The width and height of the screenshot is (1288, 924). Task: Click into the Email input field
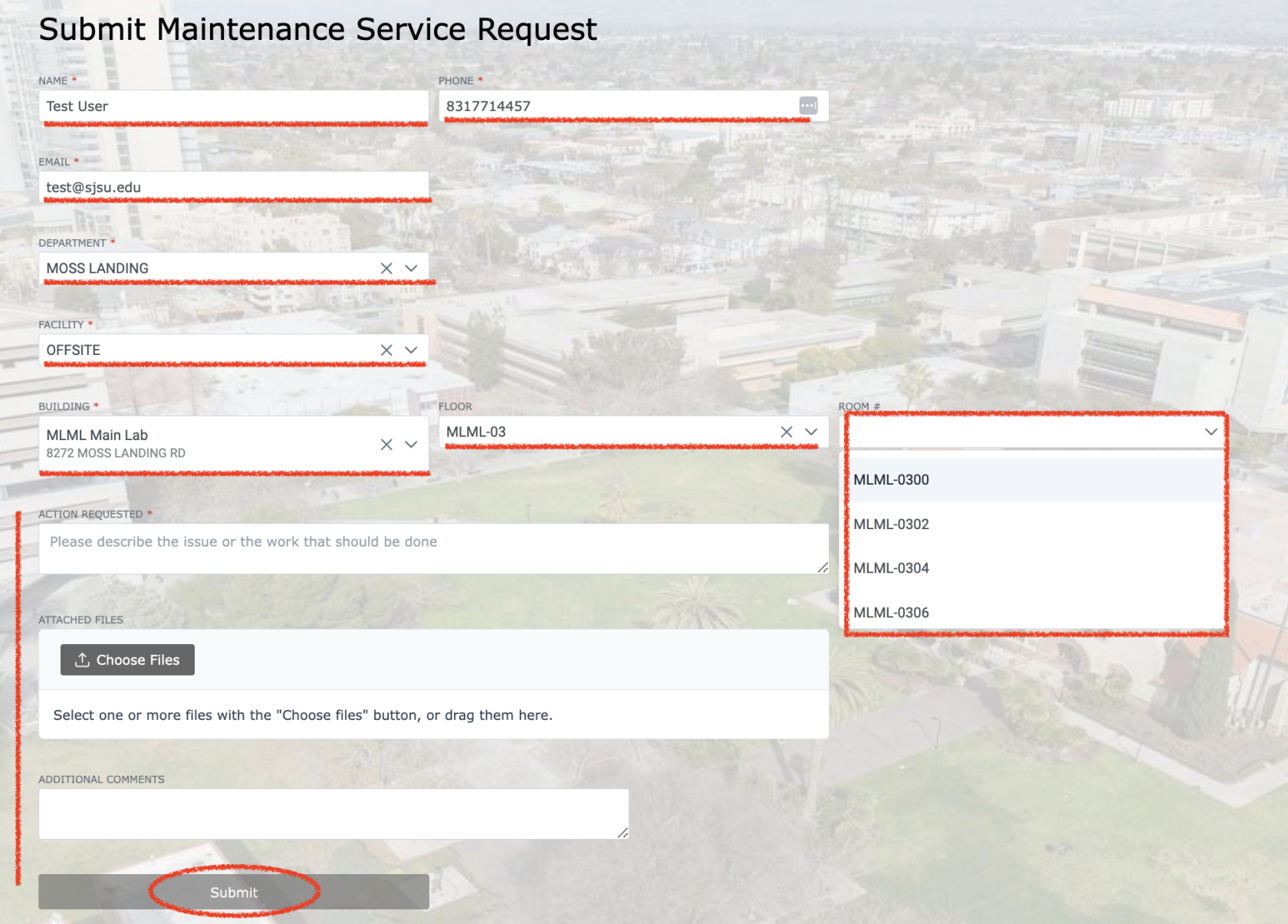(x=234, y=187)
